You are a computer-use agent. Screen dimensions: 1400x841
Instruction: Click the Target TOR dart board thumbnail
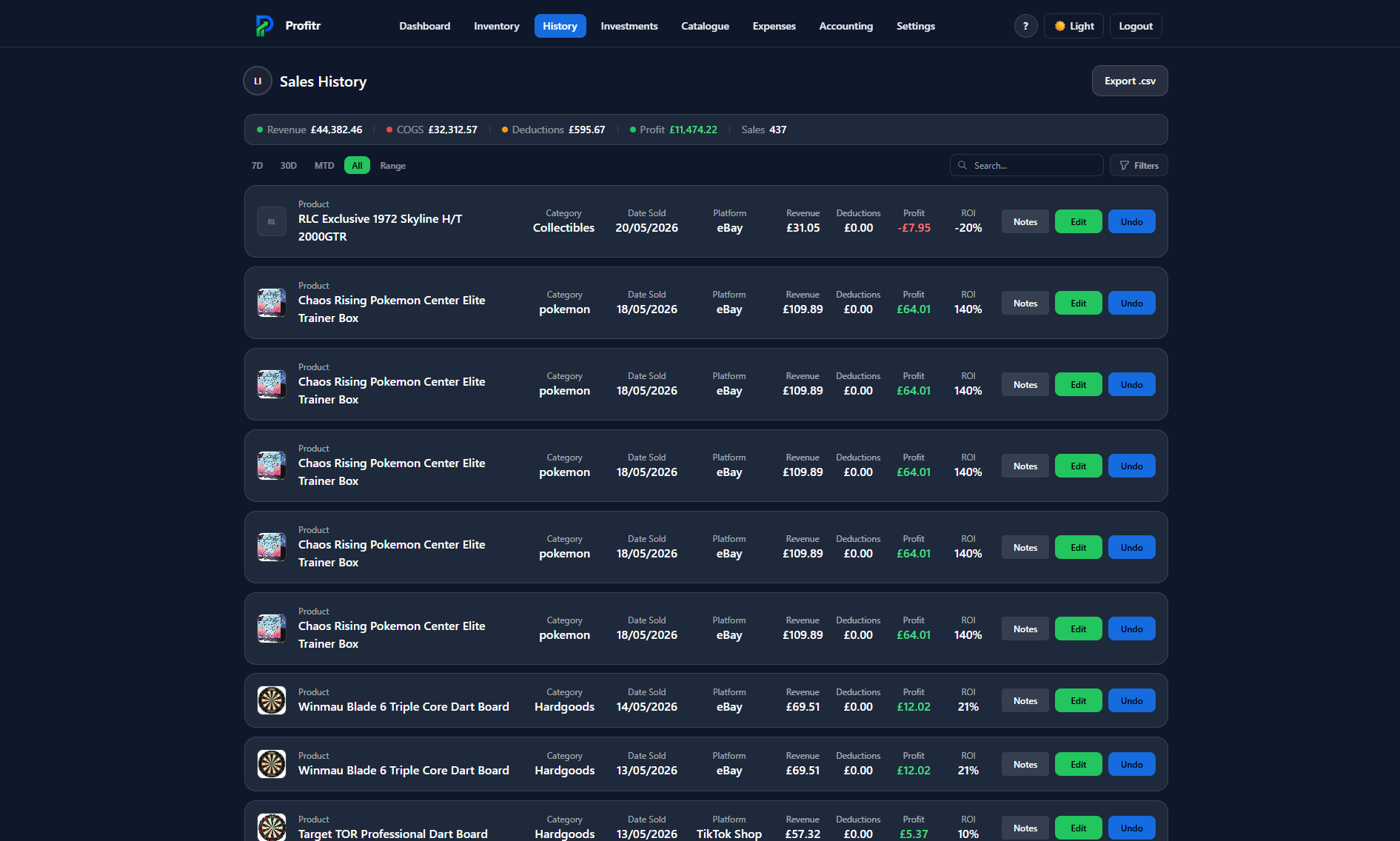point(272,828)
